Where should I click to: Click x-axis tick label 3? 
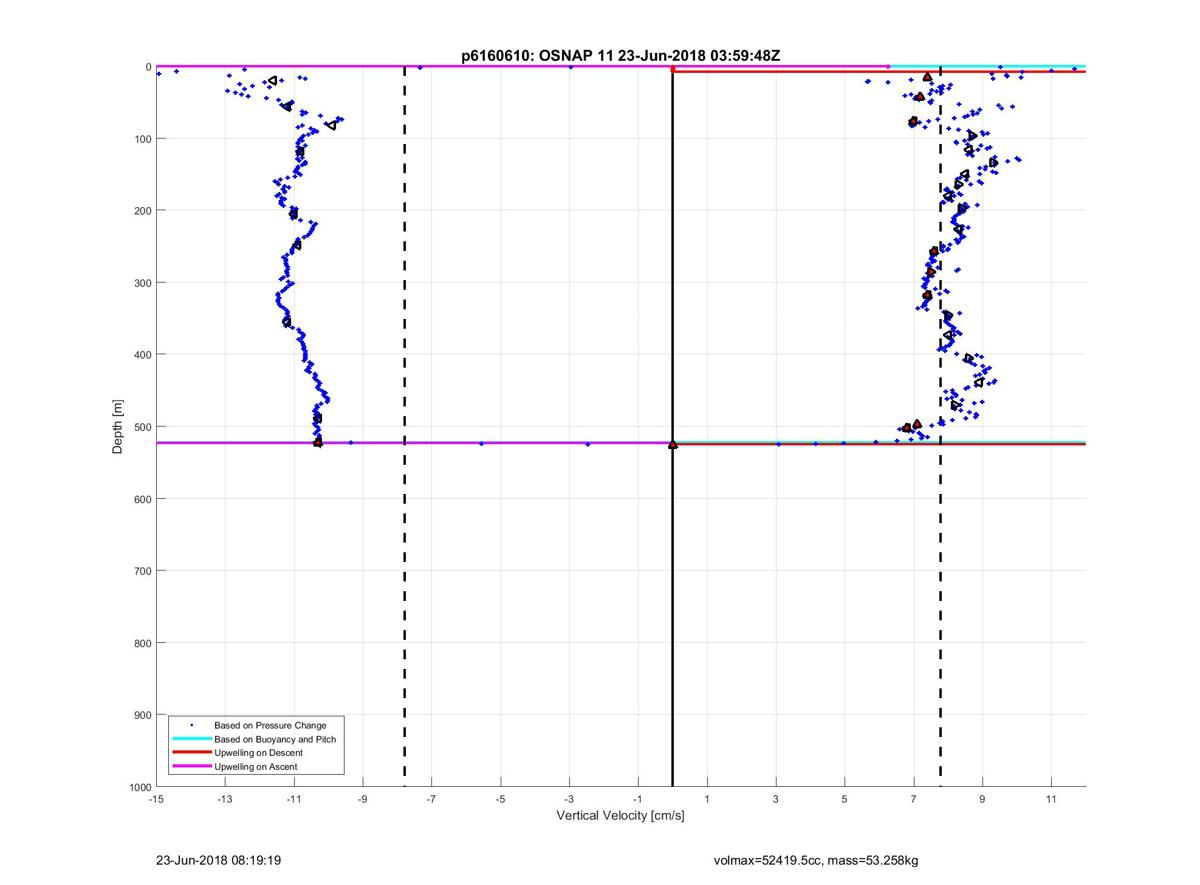776,799
